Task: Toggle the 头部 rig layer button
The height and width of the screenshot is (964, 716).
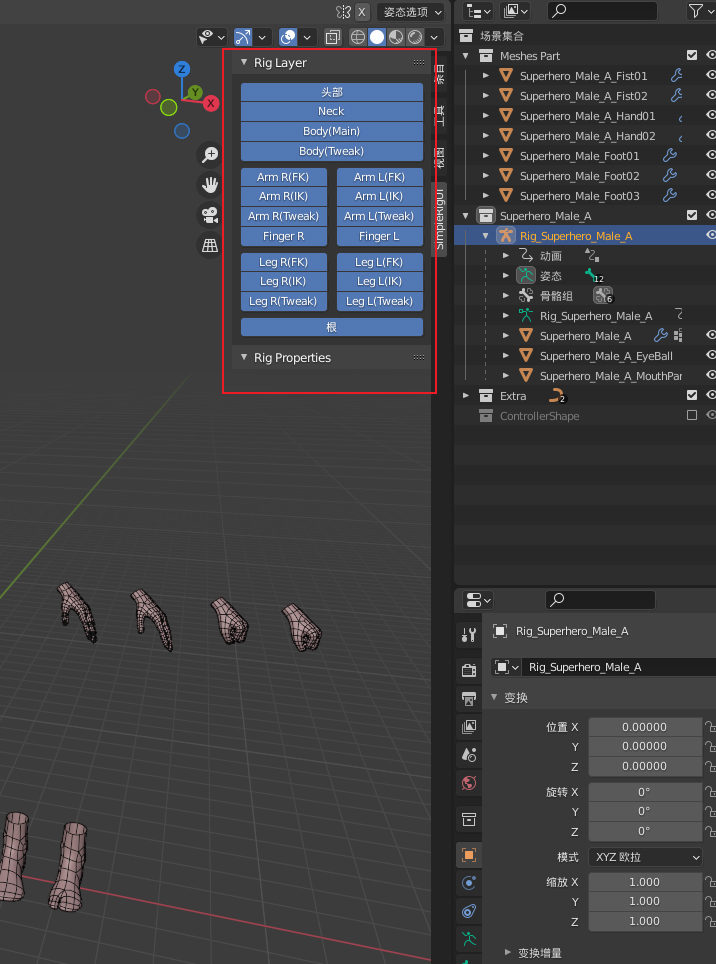Action: pyautogui.click(x=332, y=92)
